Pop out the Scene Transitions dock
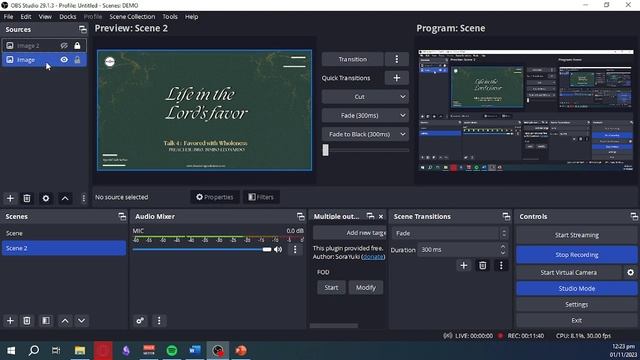This screenshot has height=360, width=640. (506, 216)
